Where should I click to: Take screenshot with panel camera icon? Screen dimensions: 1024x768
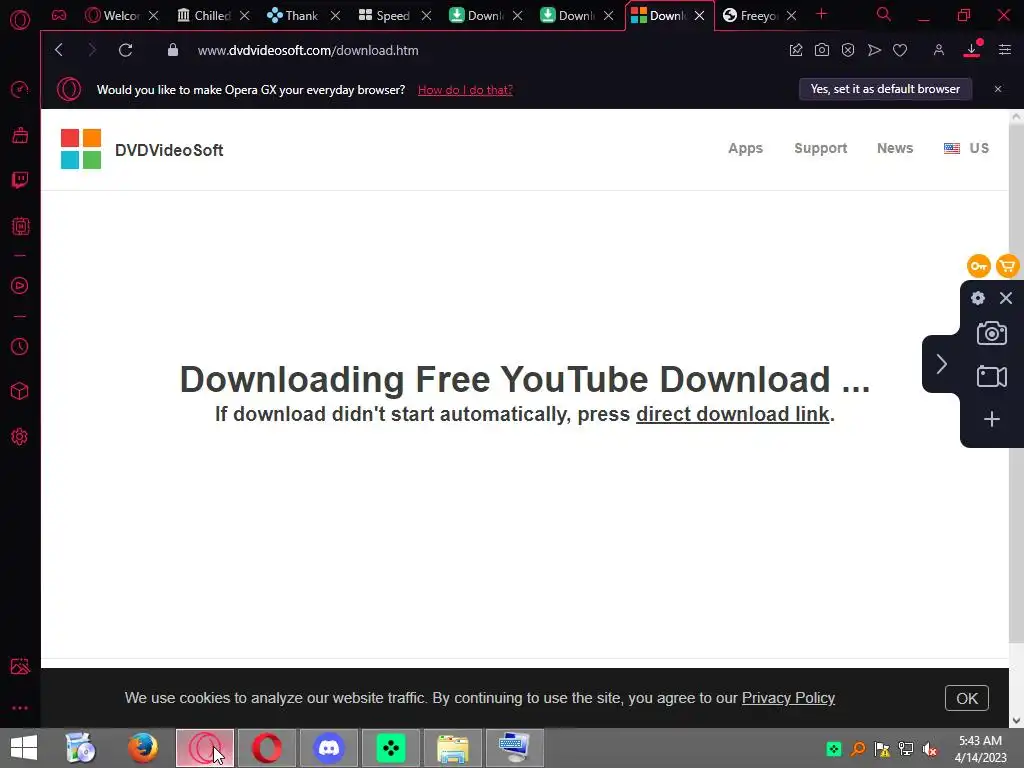[991, 333]
